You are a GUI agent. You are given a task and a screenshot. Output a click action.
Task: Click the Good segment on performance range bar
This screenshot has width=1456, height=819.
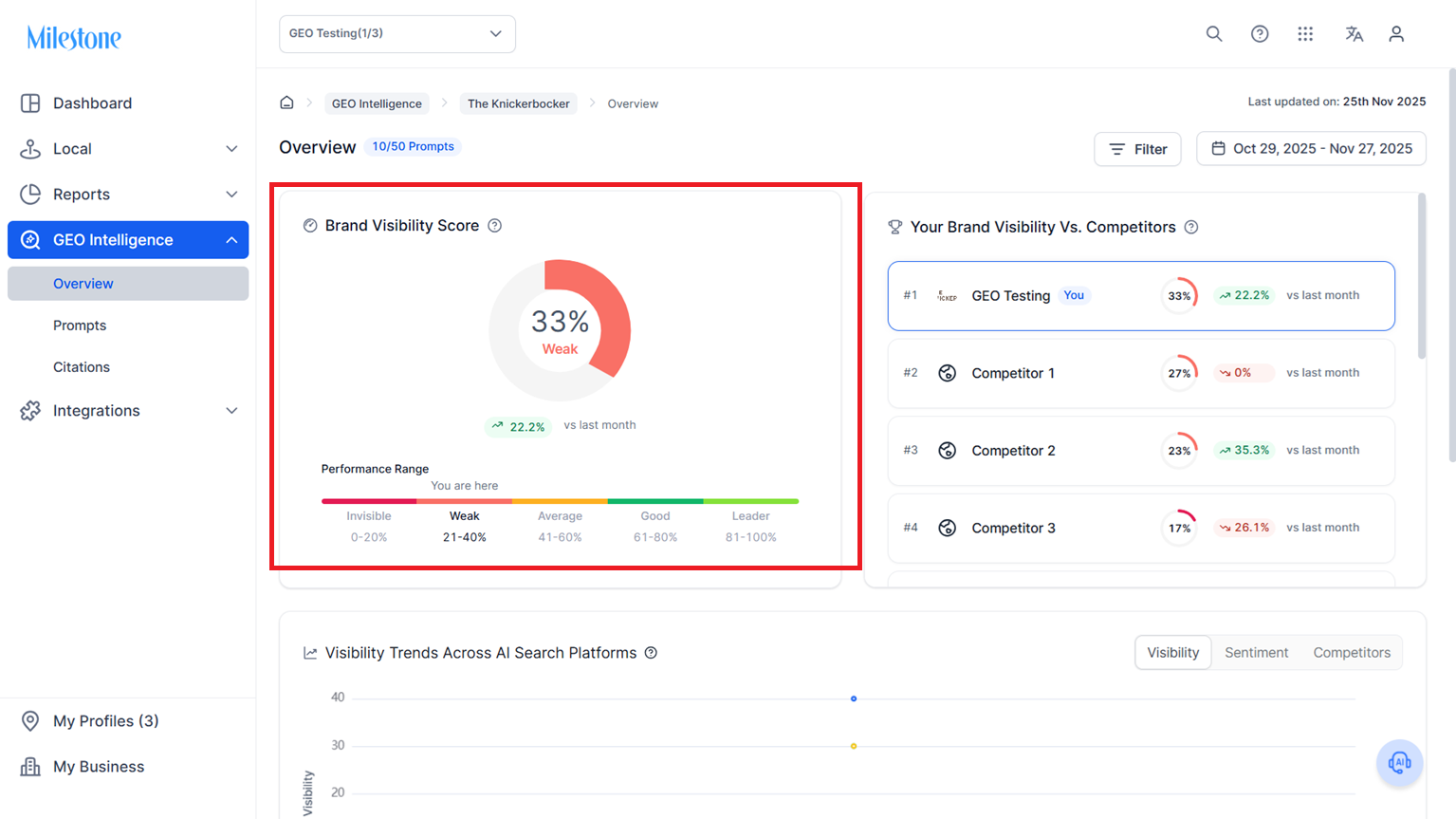click(x=655, y=501)
